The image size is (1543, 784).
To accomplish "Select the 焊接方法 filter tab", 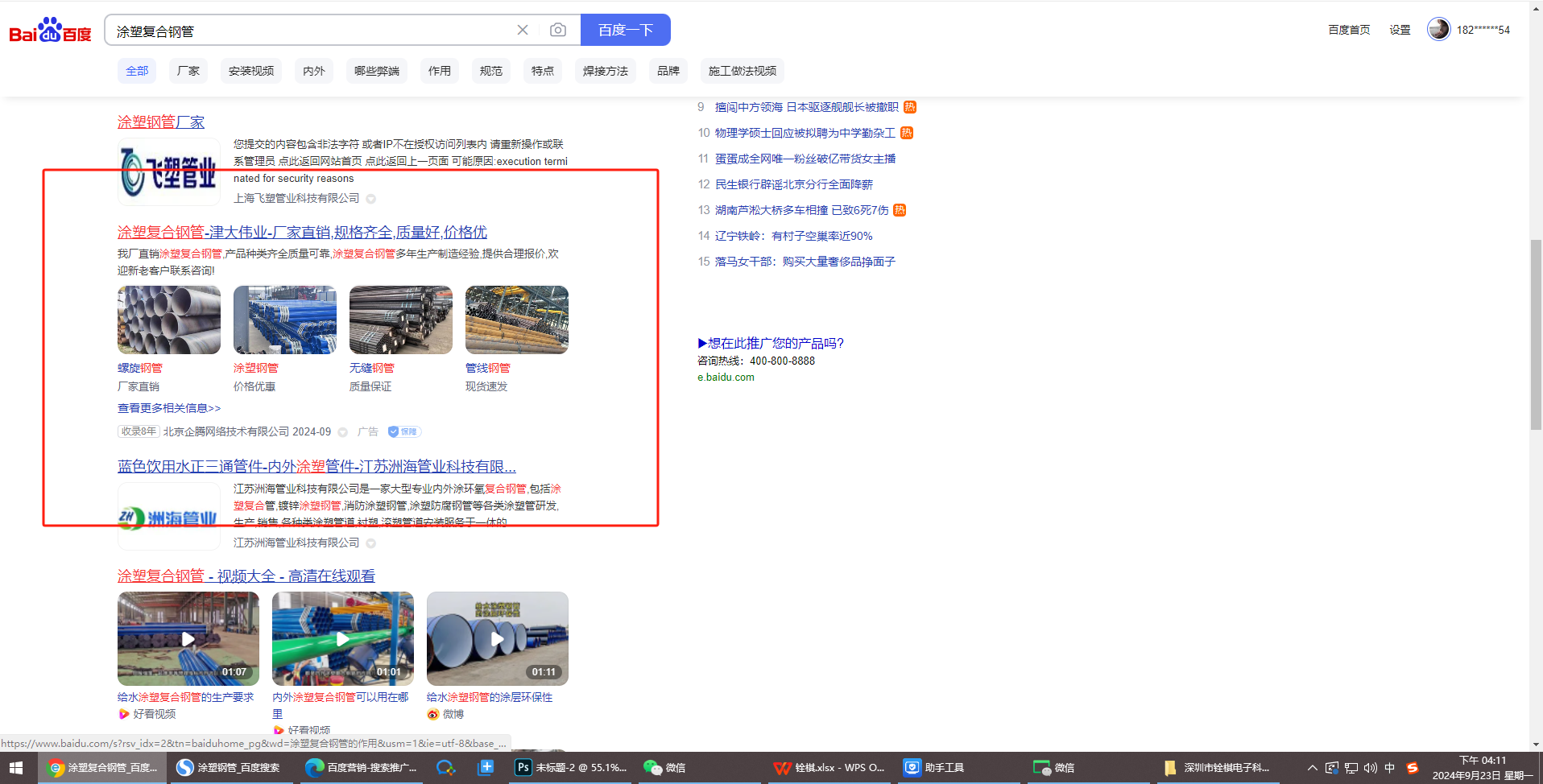I will coord(606,71).
